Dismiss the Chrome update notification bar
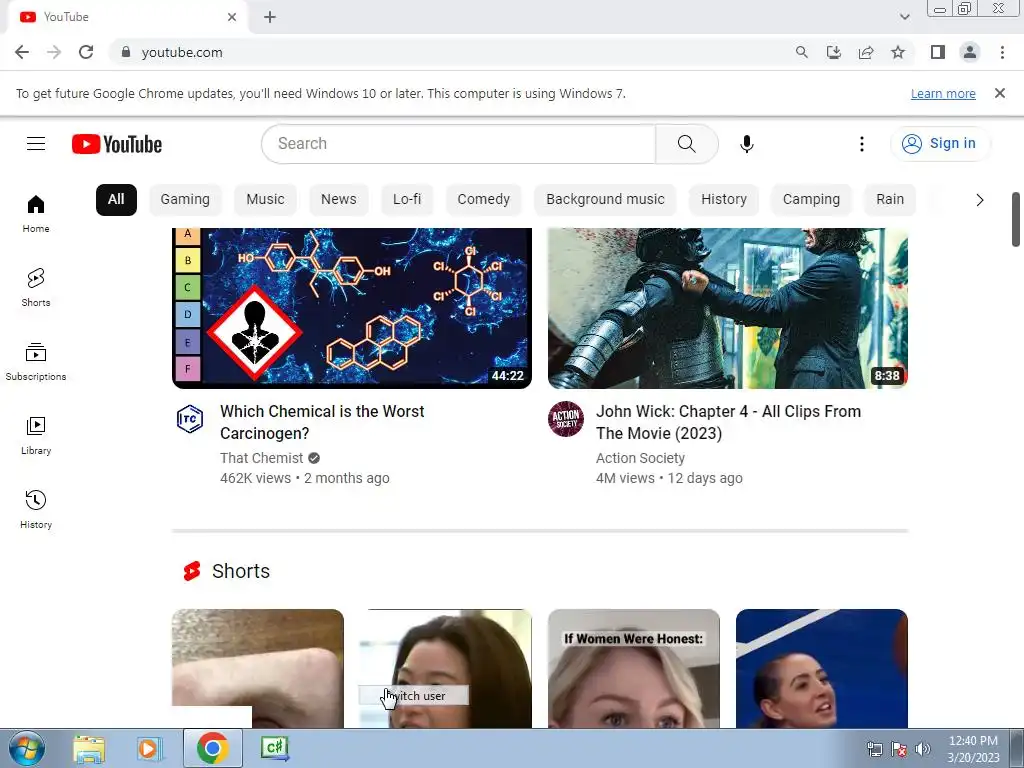Viewport: 1024px width, 768px height. pos(1000,93)
